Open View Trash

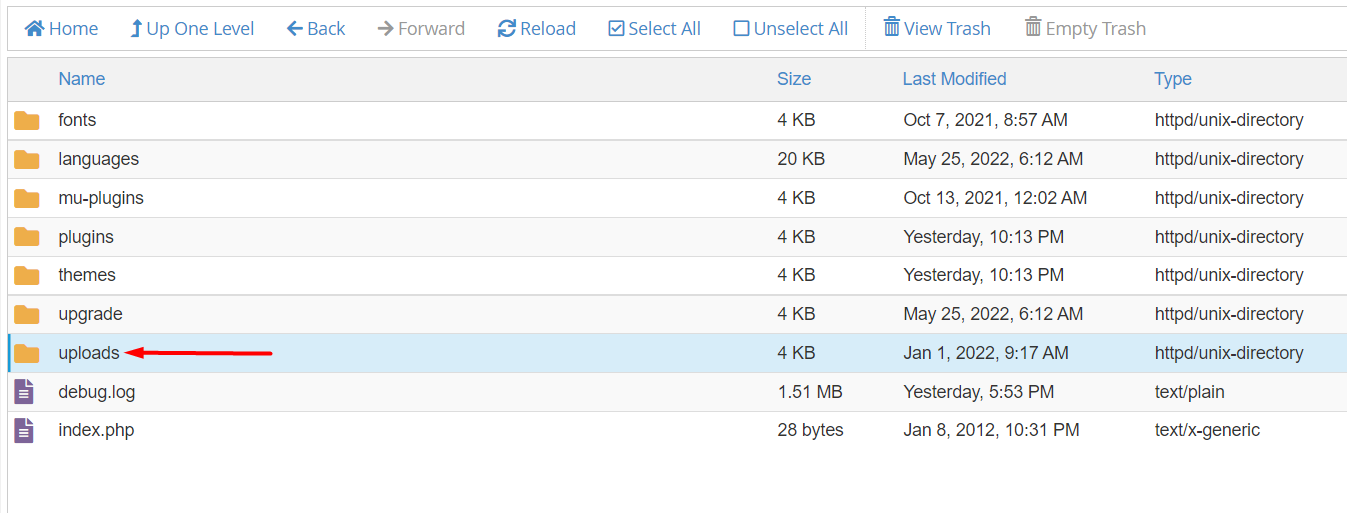(x=937, y=28)
